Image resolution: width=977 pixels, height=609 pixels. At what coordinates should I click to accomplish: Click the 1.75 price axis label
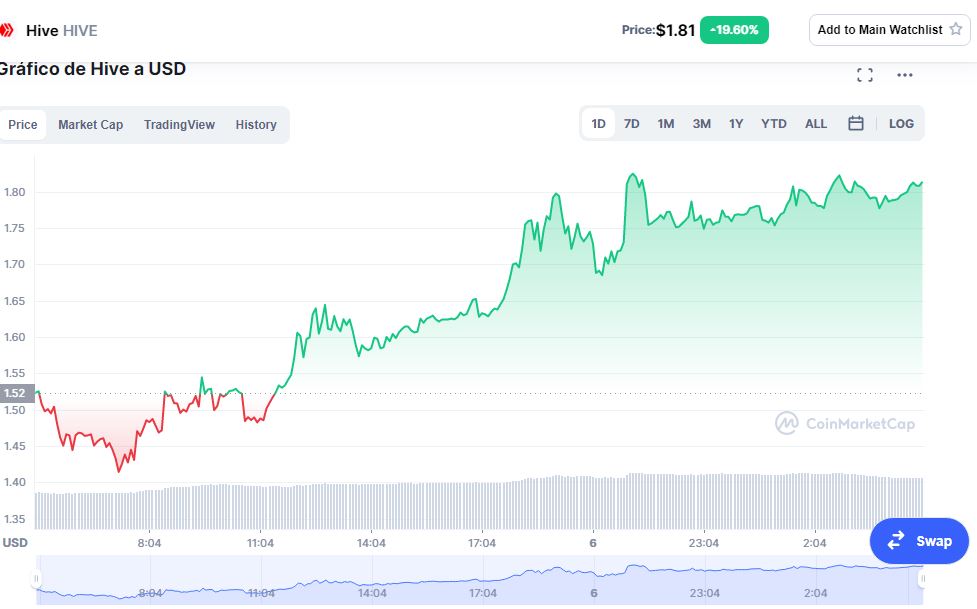[14, 228]
